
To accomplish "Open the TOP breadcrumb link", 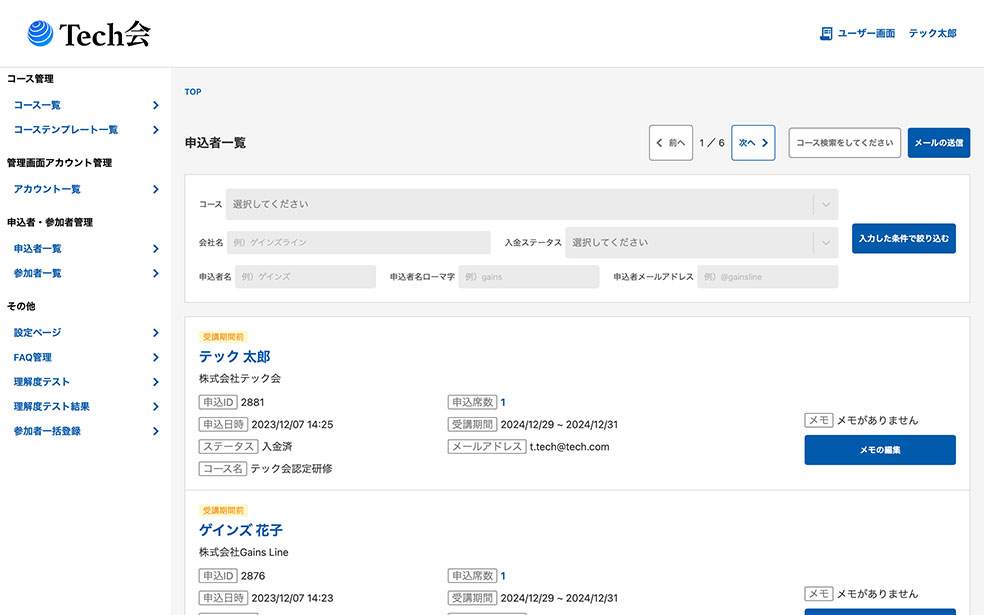I will (192, 91).
